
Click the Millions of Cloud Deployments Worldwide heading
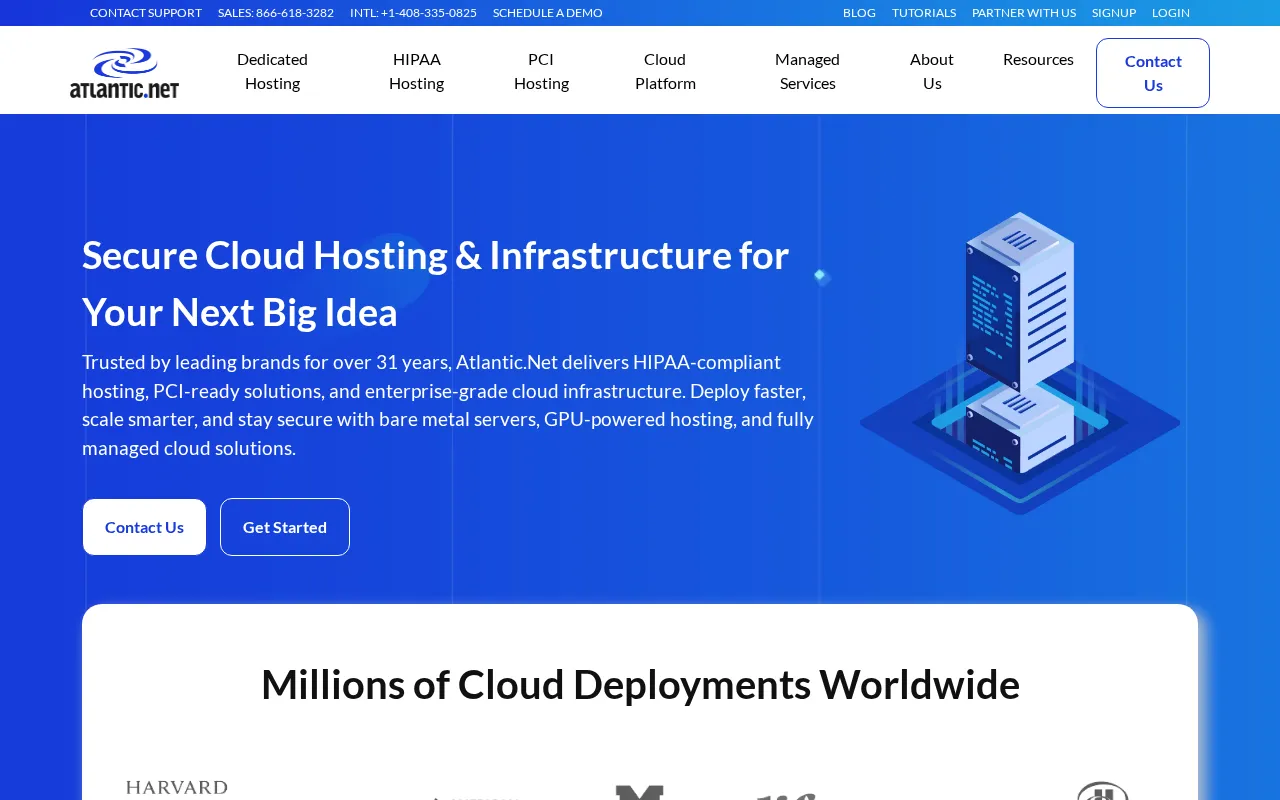640,684
